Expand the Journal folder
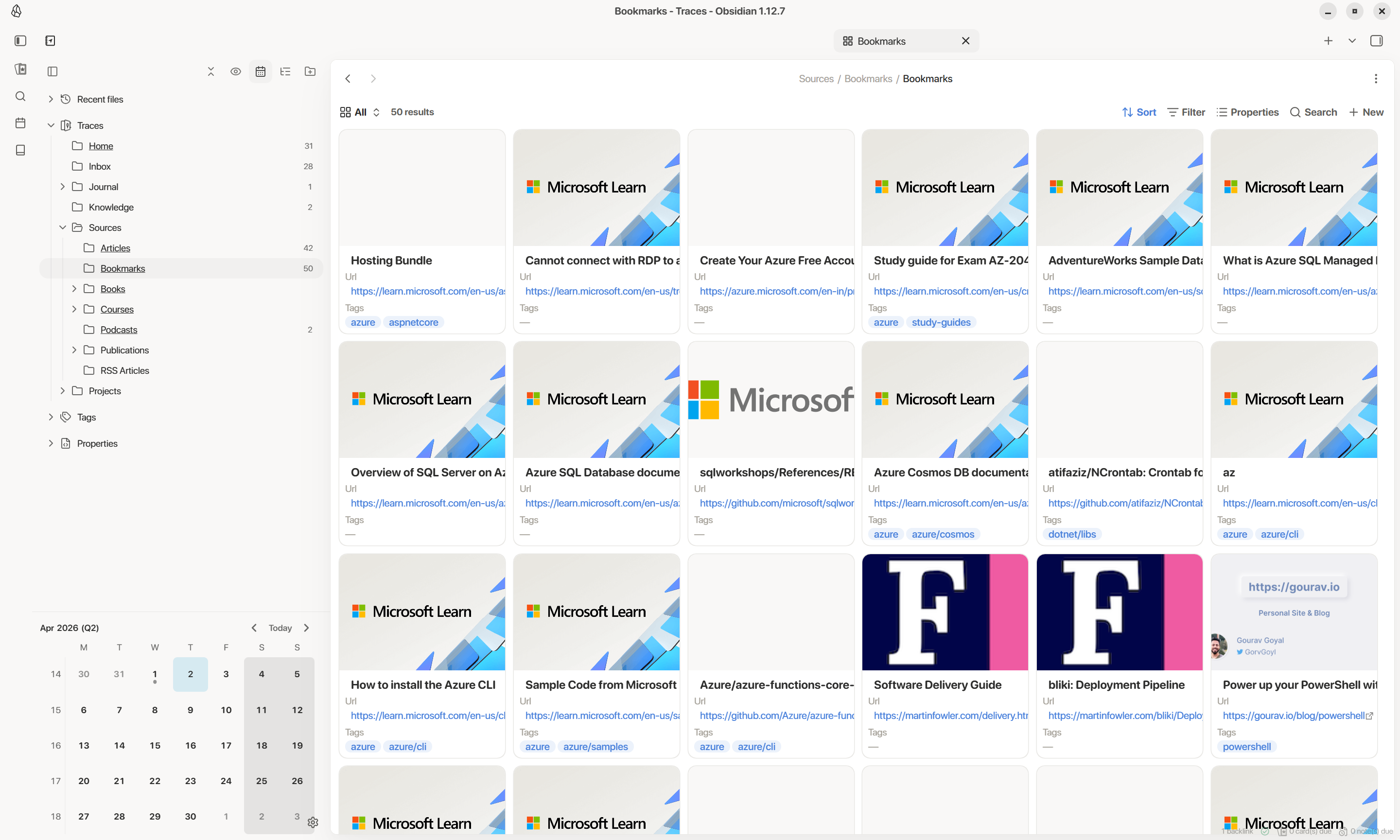 63,186
